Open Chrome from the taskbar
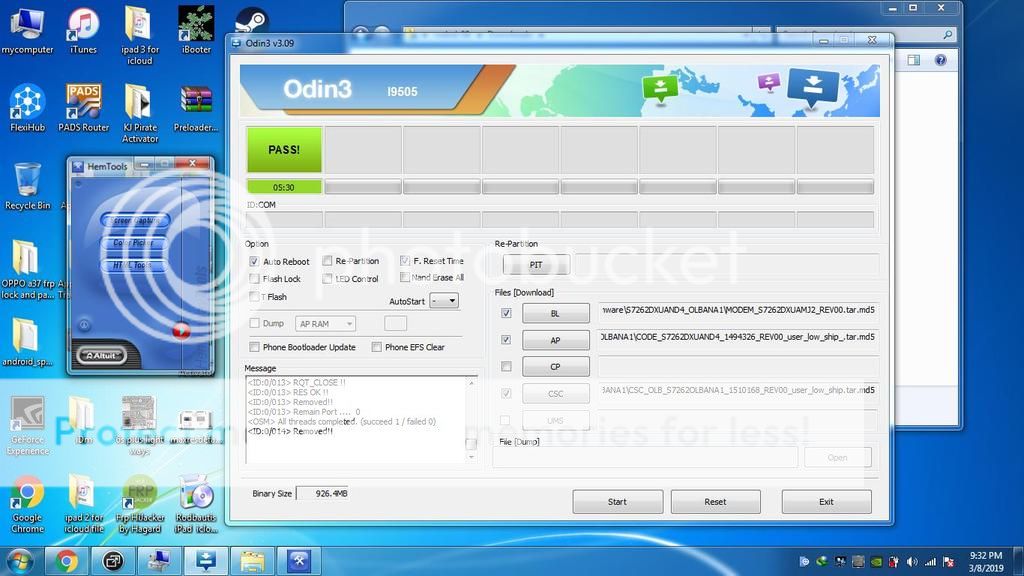The image size is (1024, 576). click(67, 561)
